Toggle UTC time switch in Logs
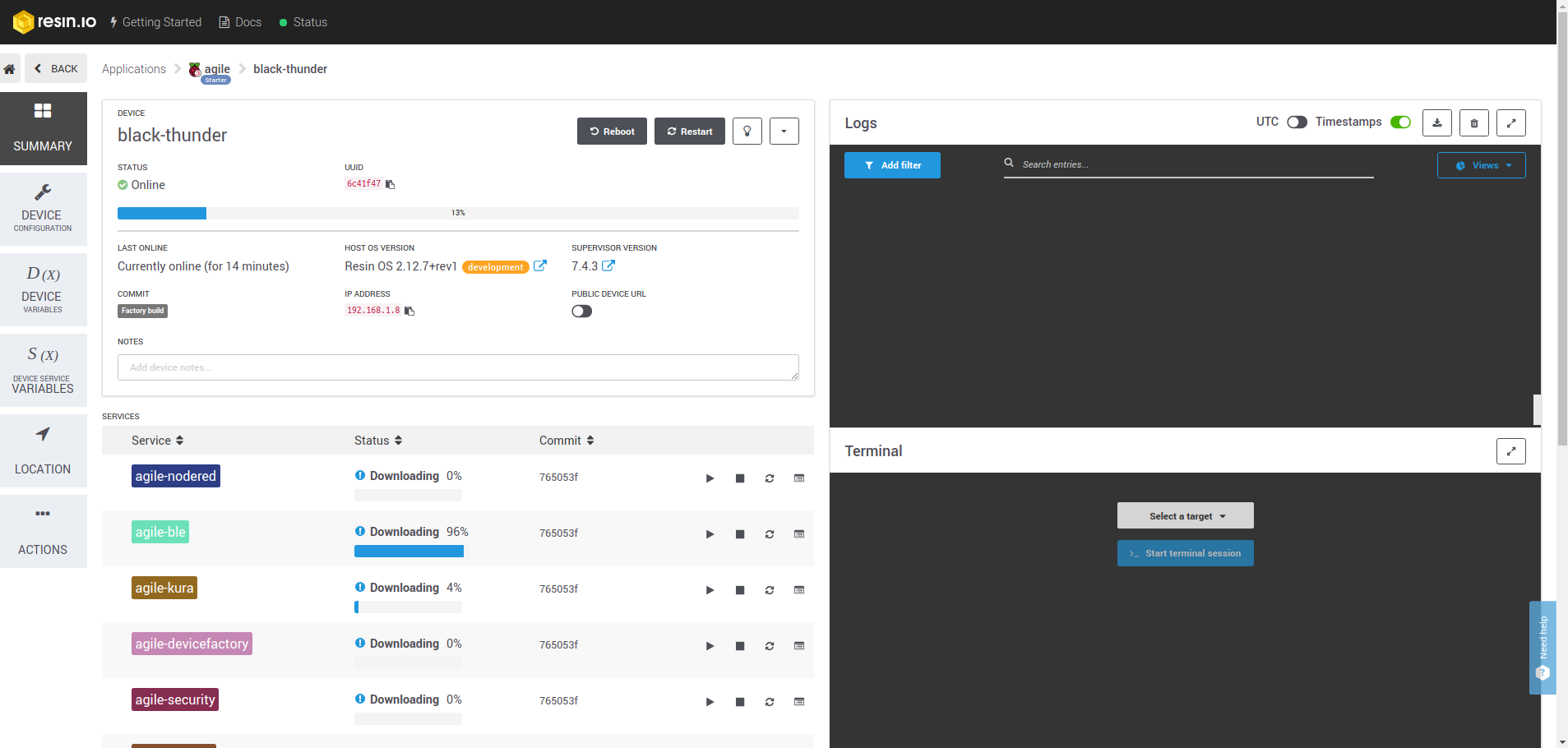 click(1297, 122)
